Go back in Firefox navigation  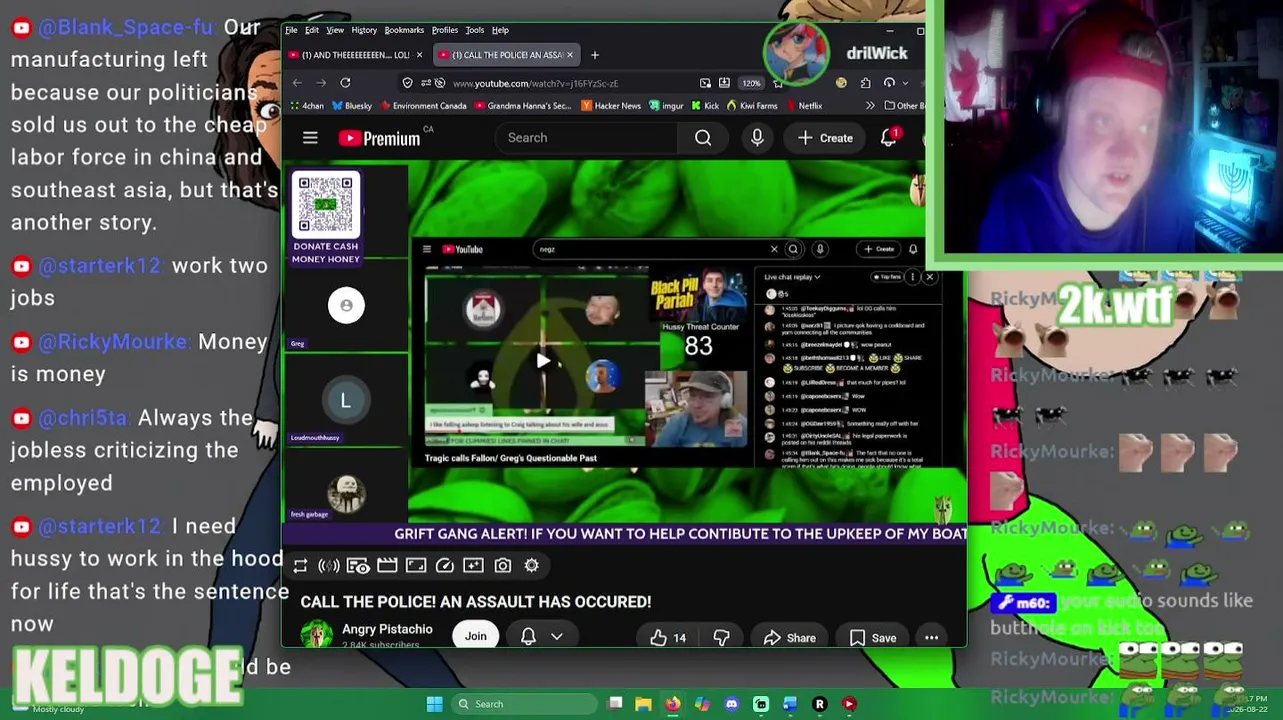tap(297, 83)
